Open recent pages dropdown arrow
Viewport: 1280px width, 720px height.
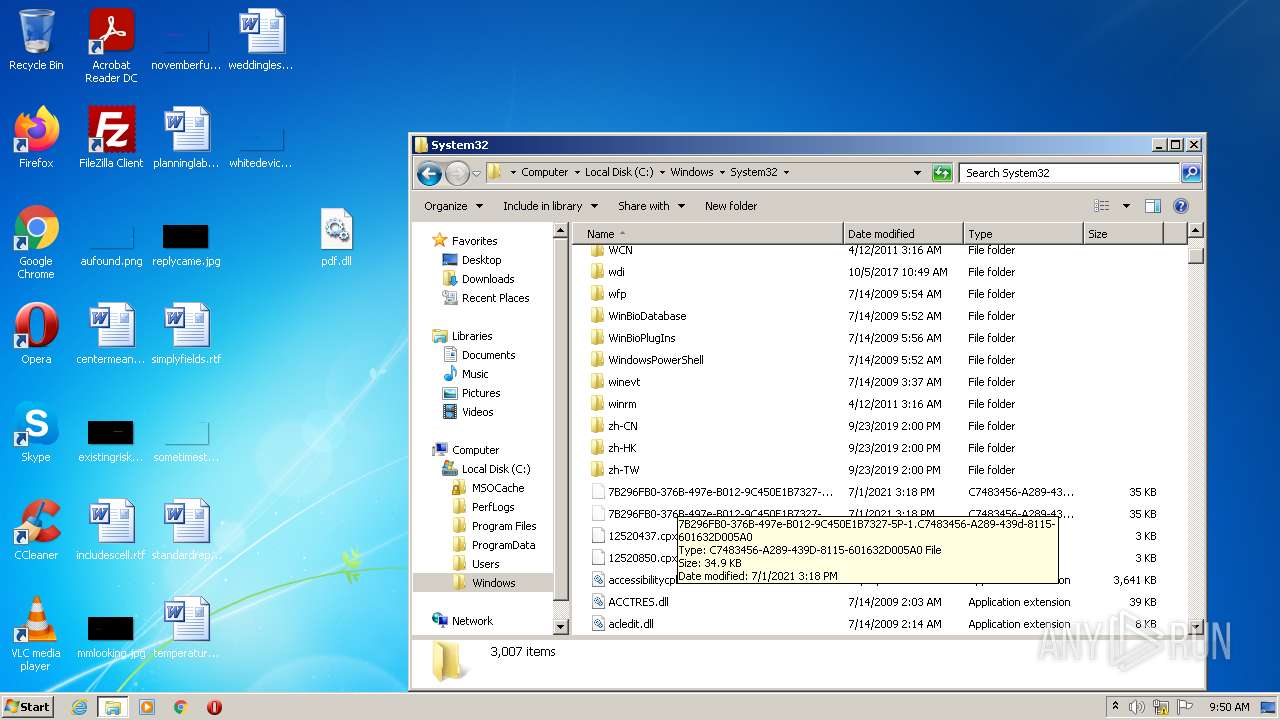477,173
